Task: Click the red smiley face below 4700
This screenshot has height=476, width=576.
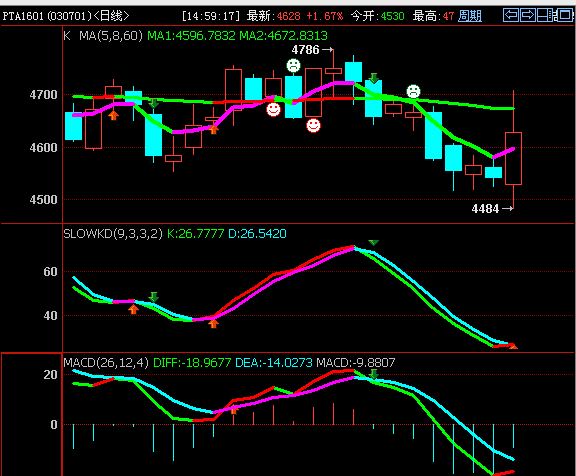Action: (x=273, y=109)
